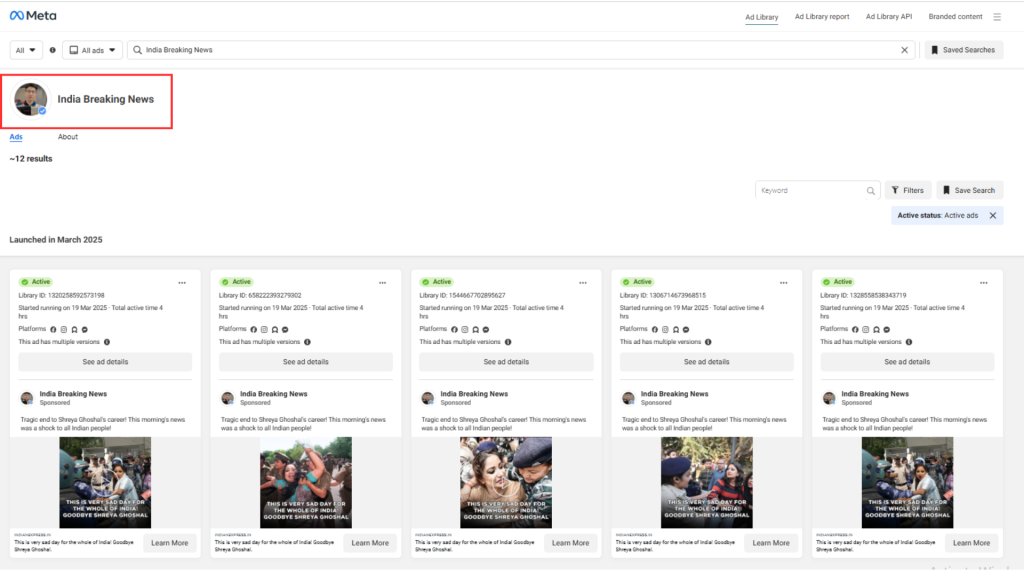Image resolution: width=1024 pixels, height=576 pixels.
Task: See ad details for ad 1544667702895627
Action: click(506, 362)
